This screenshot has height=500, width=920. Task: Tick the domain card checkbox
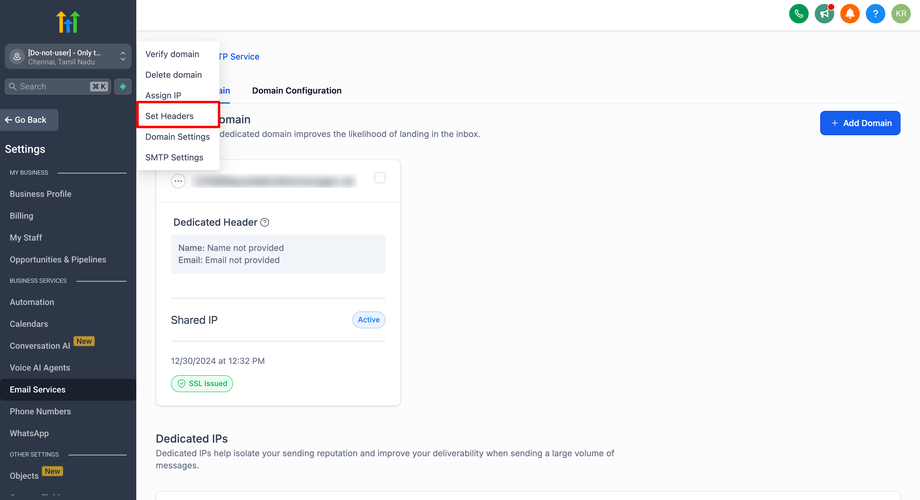[x=379, y=178]
